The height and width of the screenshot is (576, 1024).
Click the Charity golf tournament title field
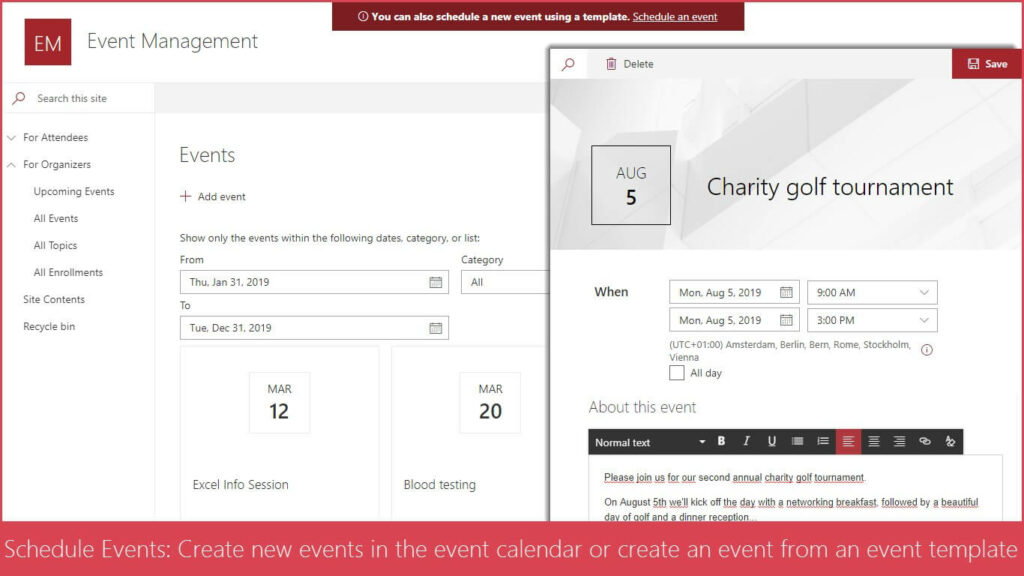point(830,187)
